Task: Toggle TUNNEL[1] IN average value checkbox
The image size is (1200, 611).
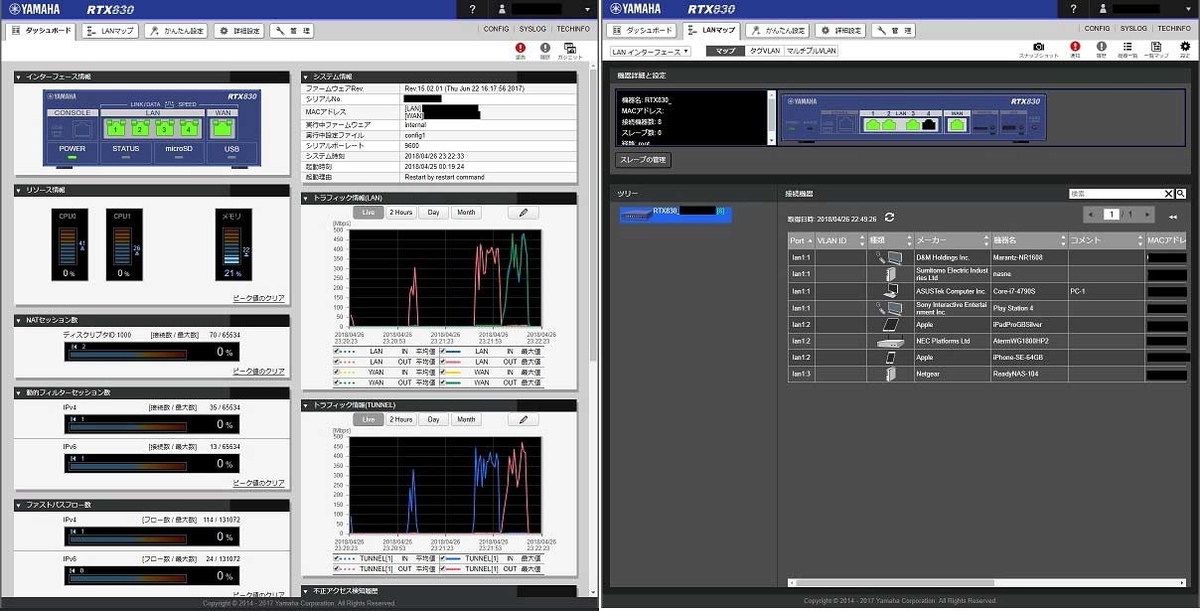Action: coord(337,558)
